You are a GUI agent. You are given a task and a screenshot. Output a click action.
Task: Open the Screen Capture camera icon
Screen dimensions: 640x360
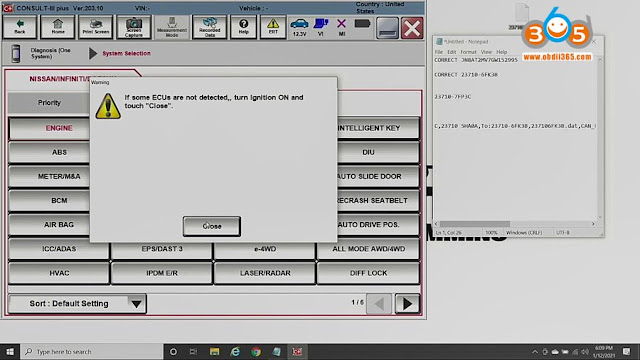coord(133,27)
